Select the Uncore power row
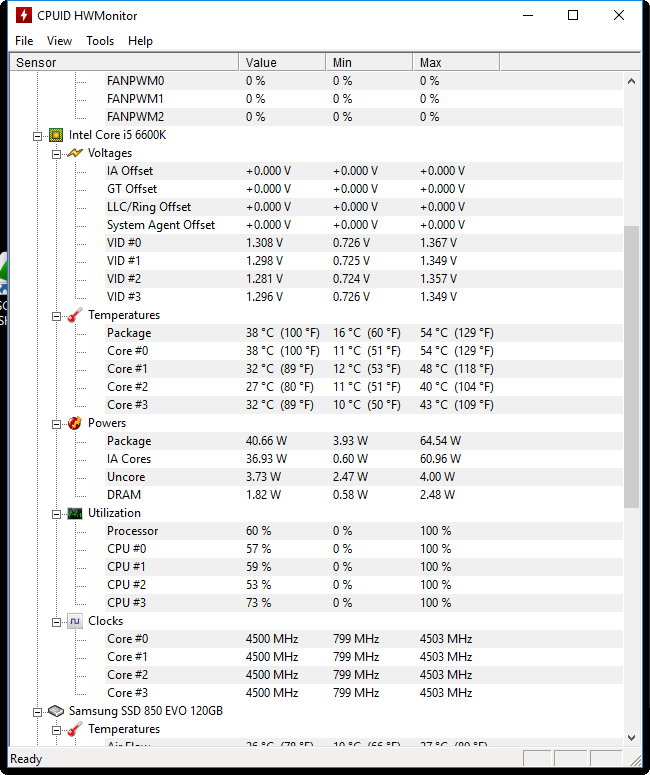Screen dimensions: 650x775 coord(364,477)
